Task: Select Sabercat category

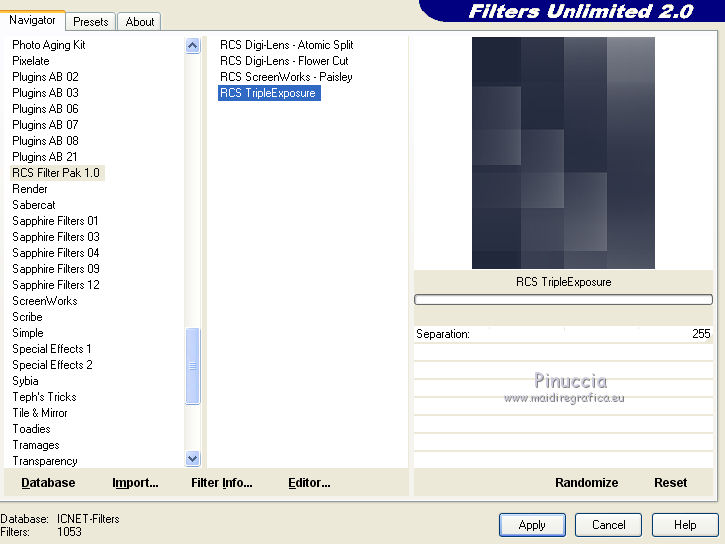Action: [x=34, y=205]
